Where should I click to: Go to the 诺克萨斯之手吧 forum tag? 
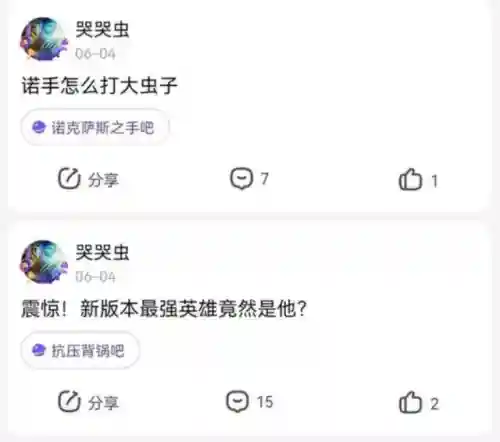(95, 127)
